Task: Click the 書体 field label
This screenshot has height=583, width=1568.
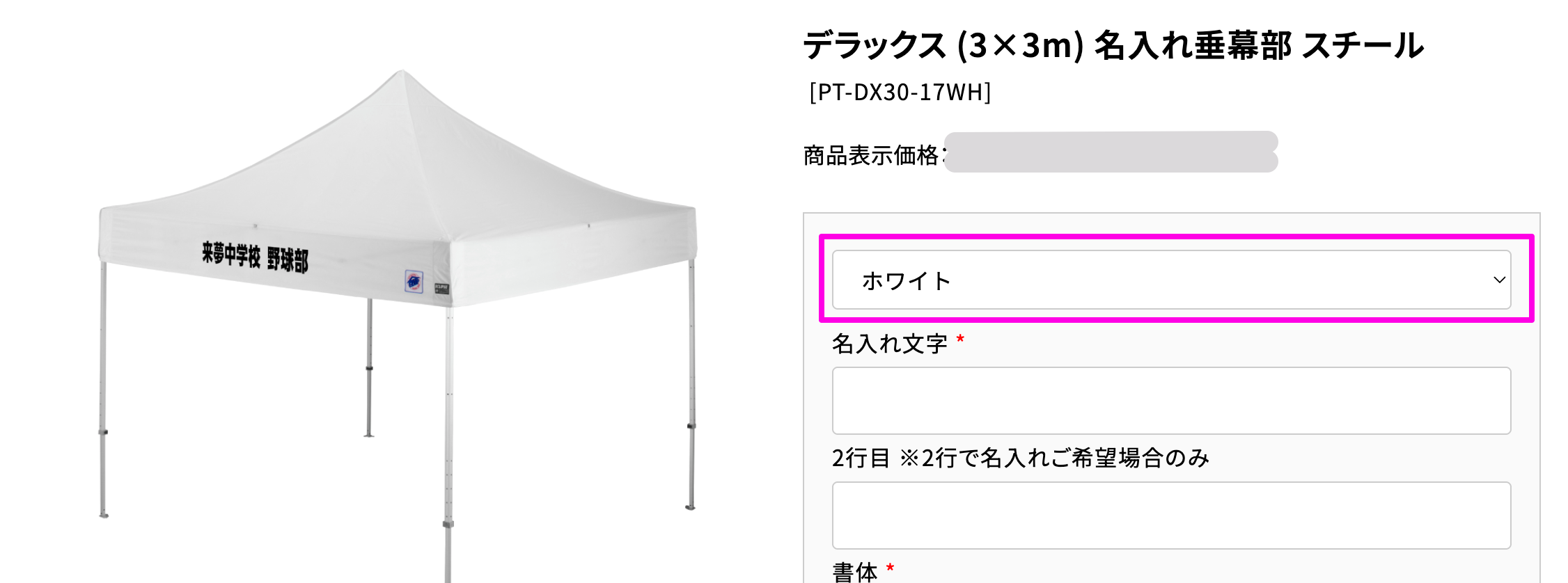Action: (x=854, y=572)
